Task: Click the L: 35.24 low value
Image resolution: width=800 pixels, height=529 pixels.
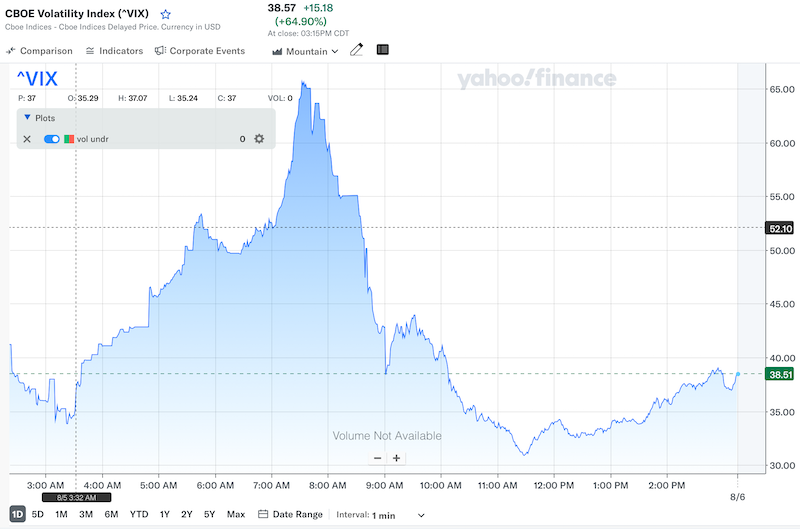Action: tap(183, 98)
